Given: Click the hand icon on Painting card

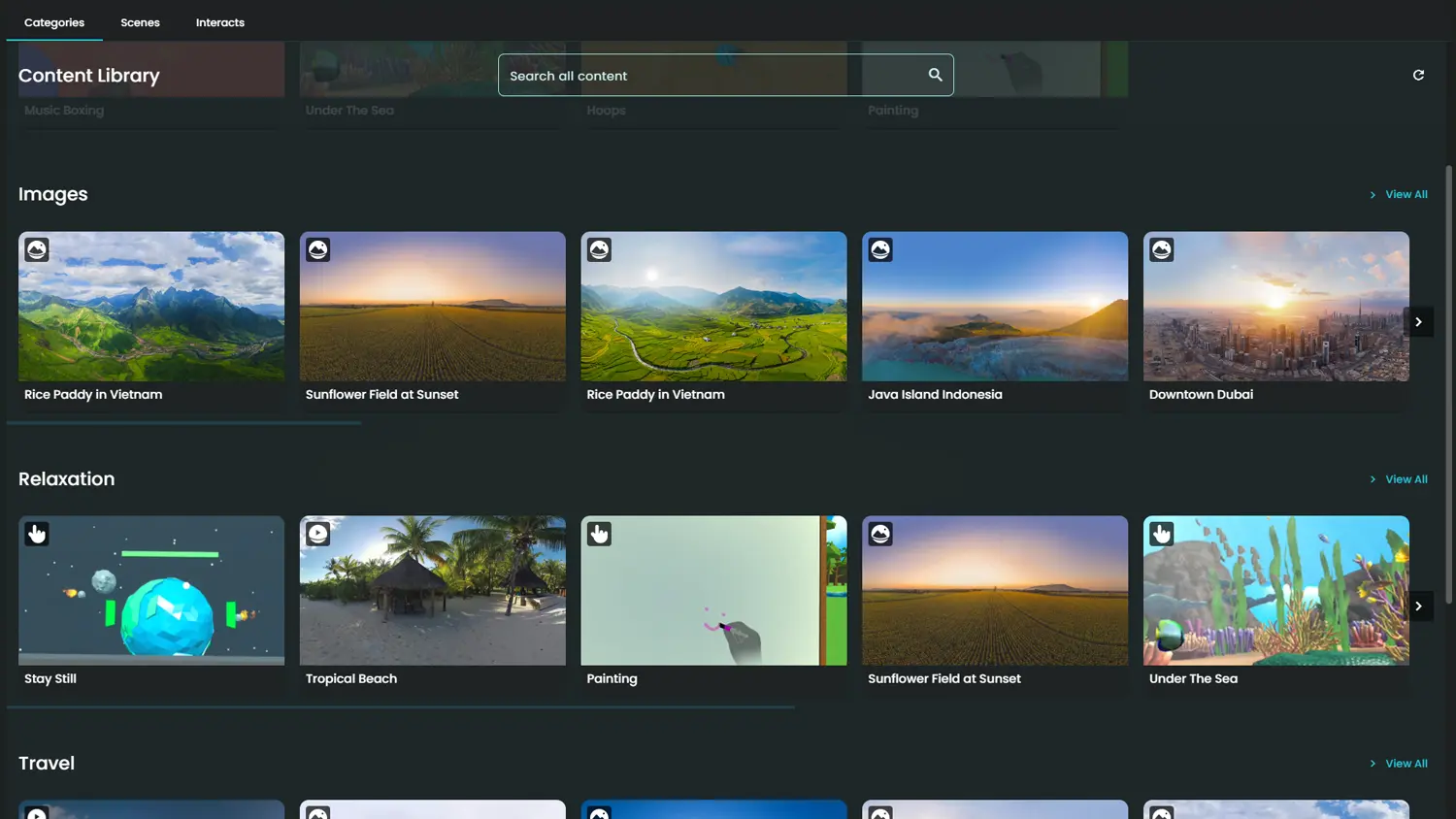Looking at the screenshot, I should 599,534.
